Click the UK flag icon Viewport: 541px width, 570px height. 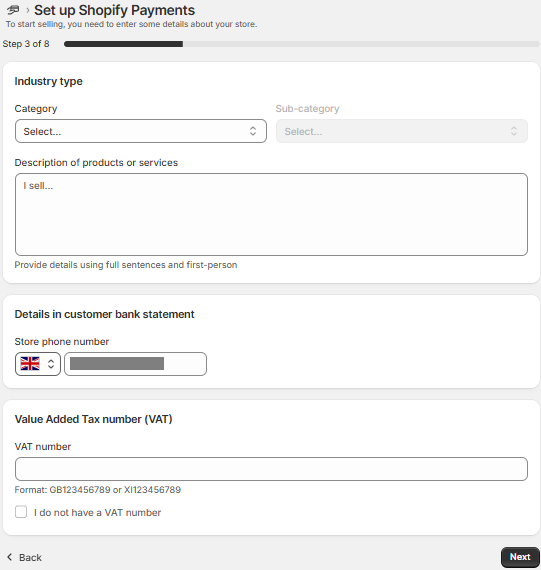click(30, 364)
